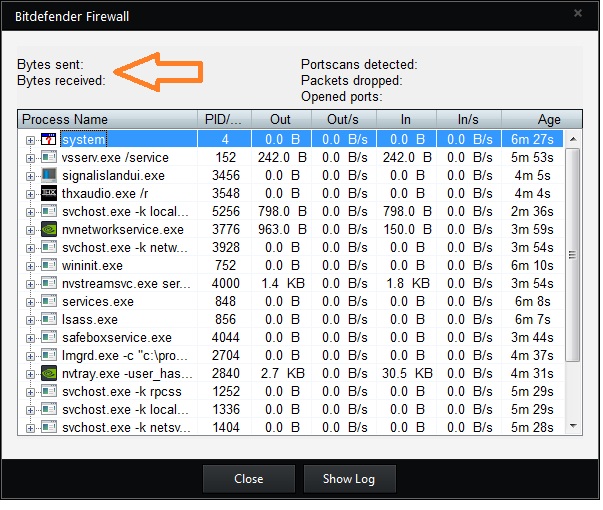The width and height of the screenshot is (603, 510).
Task: Sort by PID column header
Action: coord(224,119)
